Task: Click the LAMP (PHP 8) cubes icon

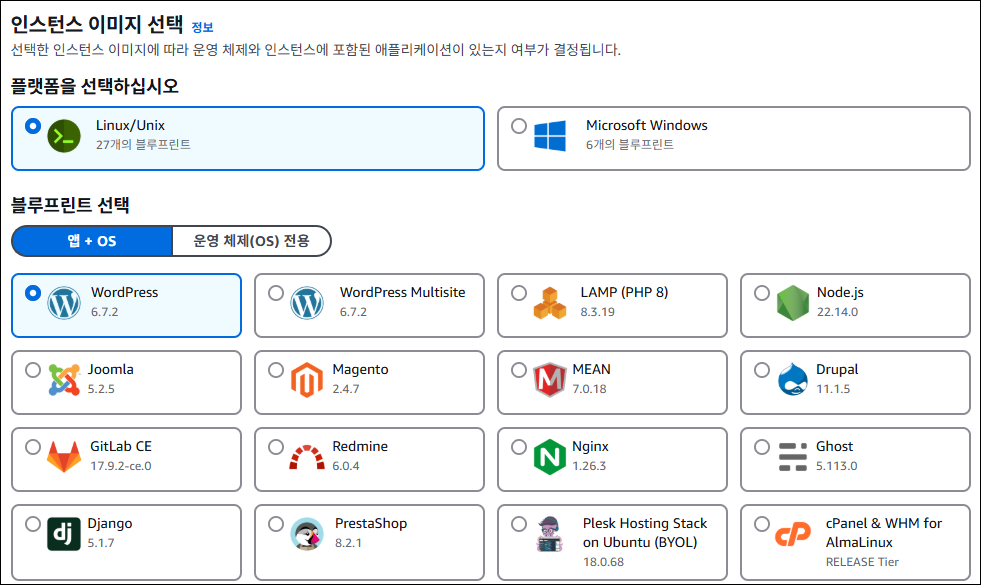Action: pos(550,303)
